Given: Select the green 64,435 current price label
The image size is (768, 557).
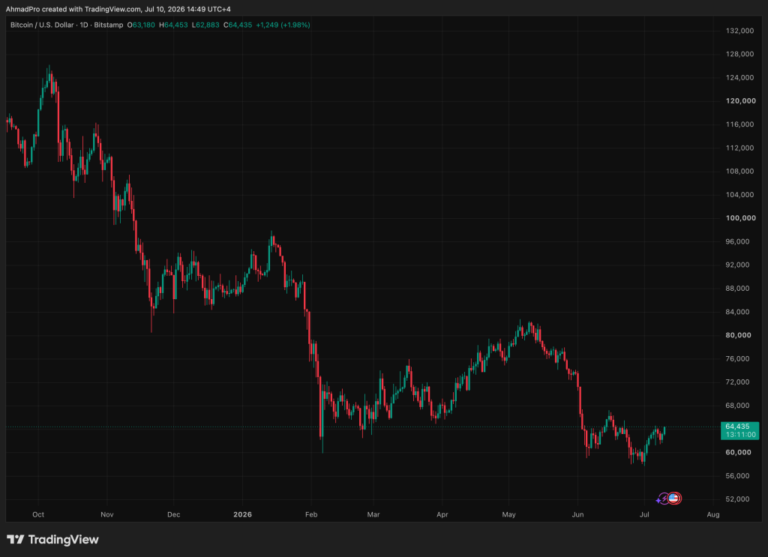Looking at the screenshot, I should pyautogui.click(x=737, y=427).
